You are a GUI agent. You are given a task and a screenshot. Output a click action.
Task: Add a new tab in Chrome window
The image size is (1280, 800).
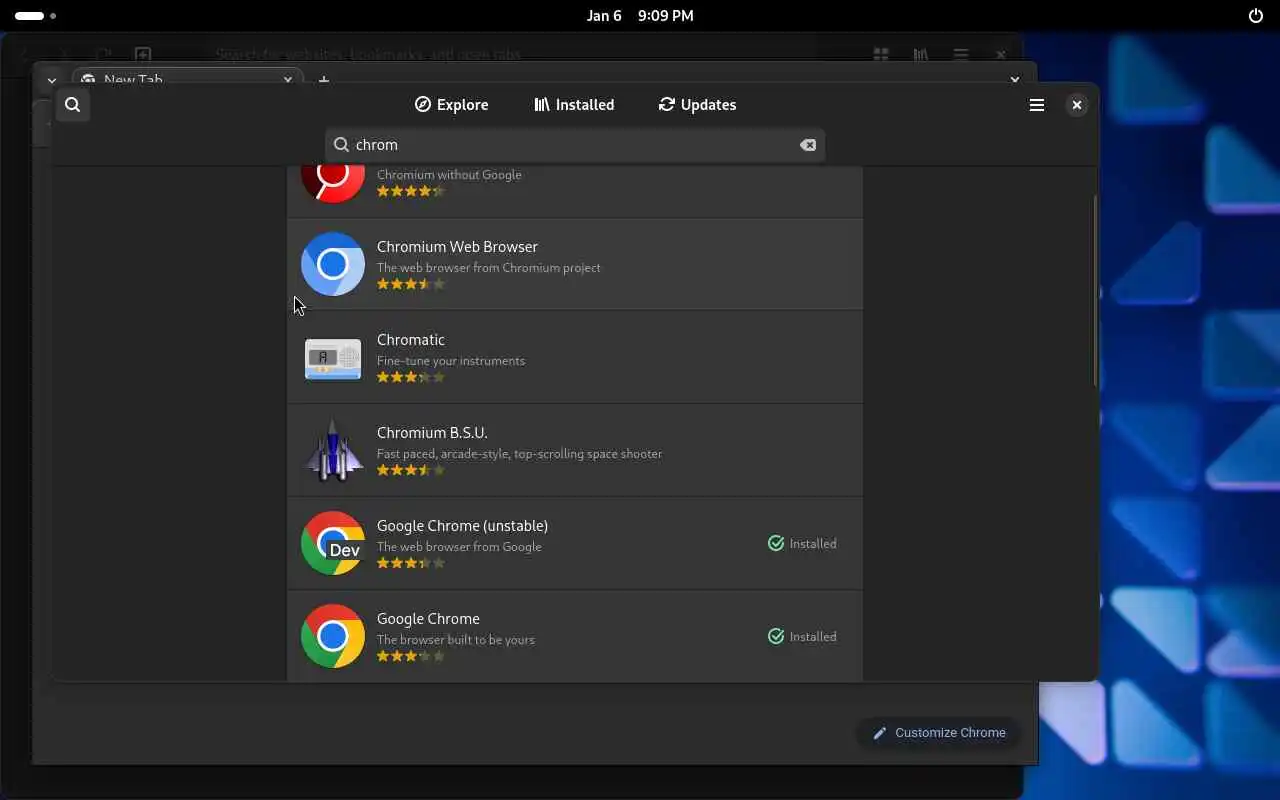(x=323, y=80)
